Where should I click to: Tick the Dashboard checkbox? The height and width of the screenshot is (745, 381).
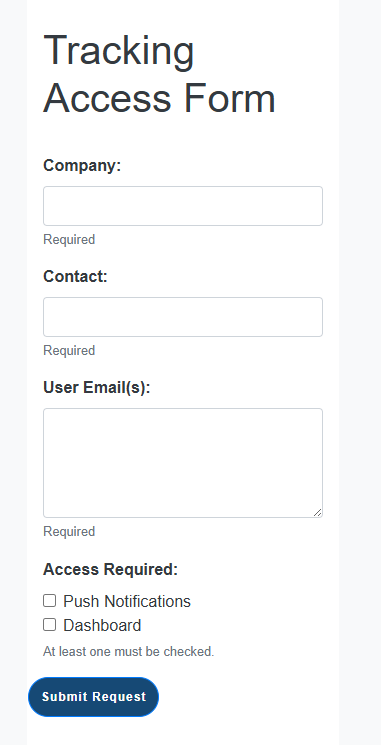49,624
